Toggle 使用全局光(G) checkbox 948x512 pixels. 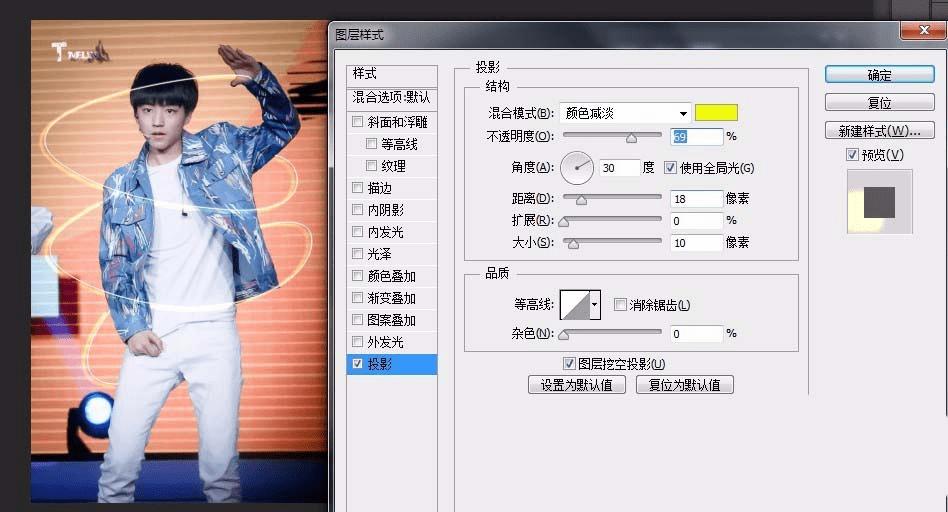[x=670, y=168]
